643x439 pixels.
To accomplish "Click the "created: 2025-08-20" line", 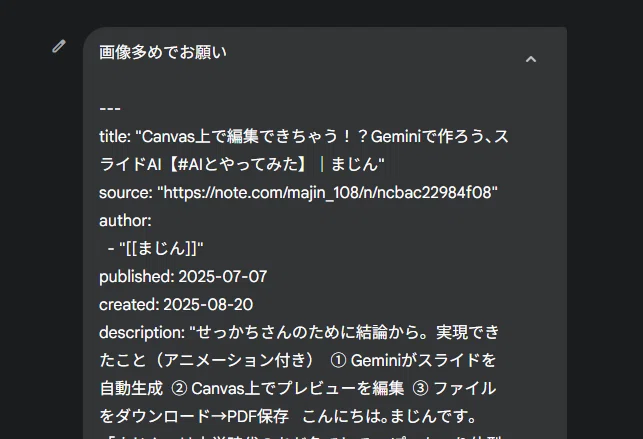I will point(176,305).
